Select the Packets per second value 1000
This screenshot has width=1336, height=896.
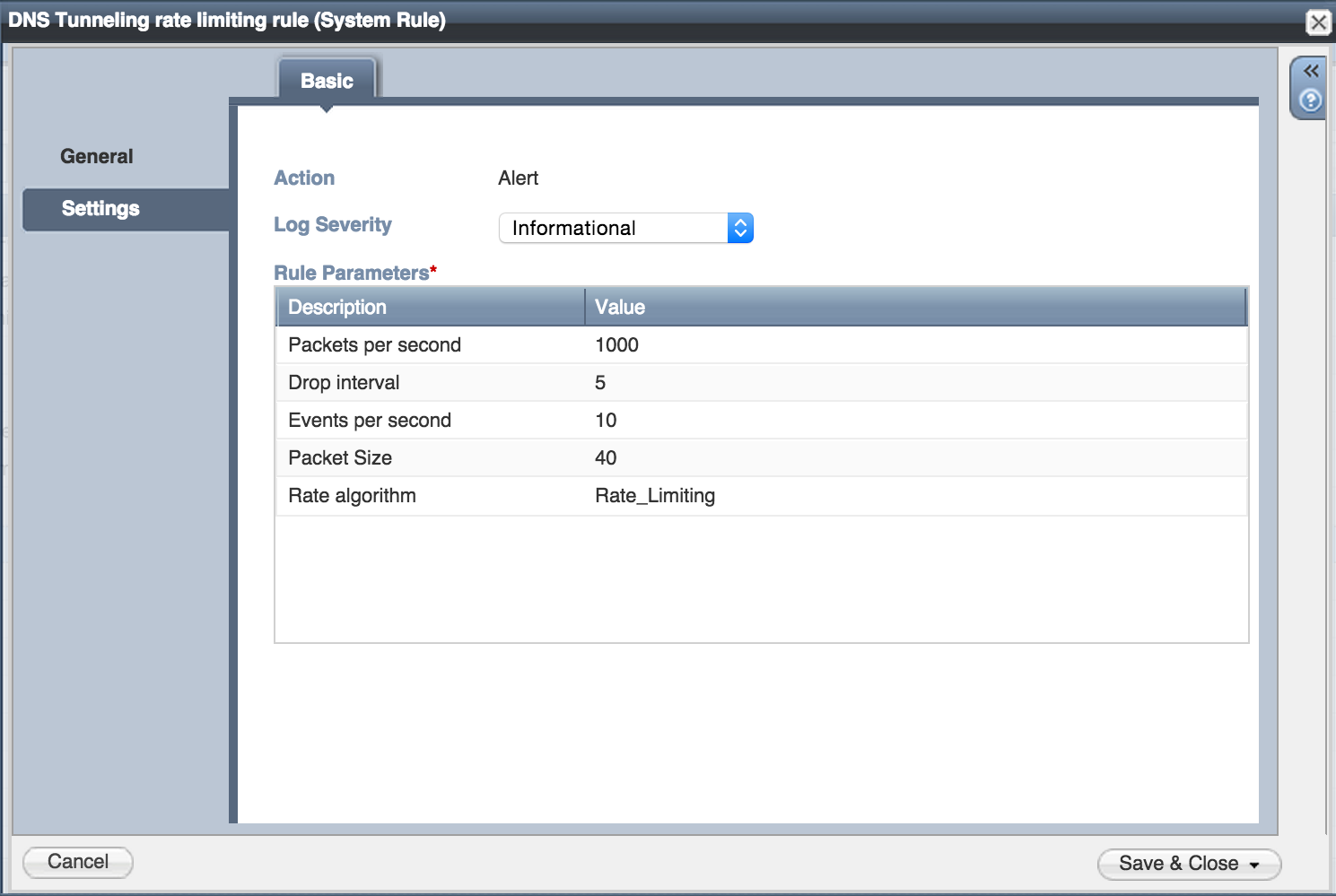(x=616, y=345)
